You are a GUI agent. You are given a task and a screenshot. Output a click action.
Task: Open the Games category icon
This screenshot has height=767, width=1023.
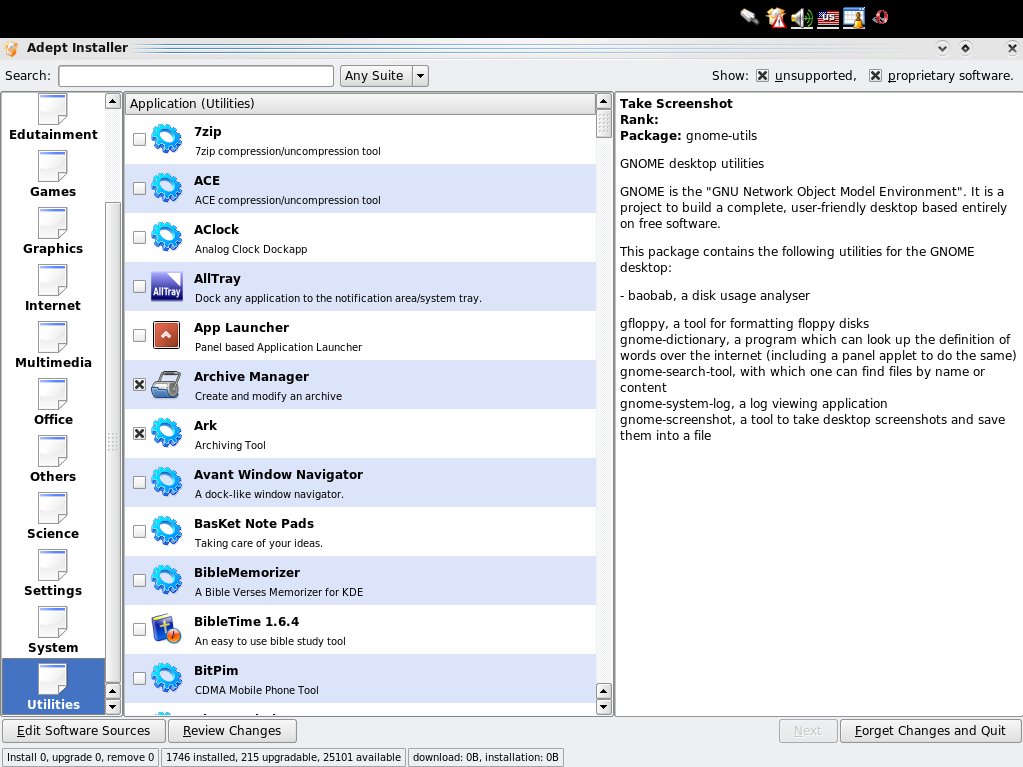53,166
